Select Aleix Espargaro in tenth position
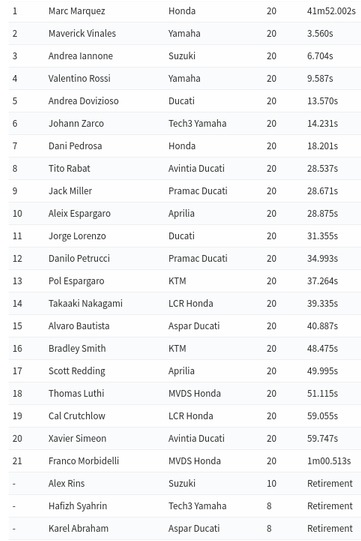 pyautogui.click(x=79, y=214)
